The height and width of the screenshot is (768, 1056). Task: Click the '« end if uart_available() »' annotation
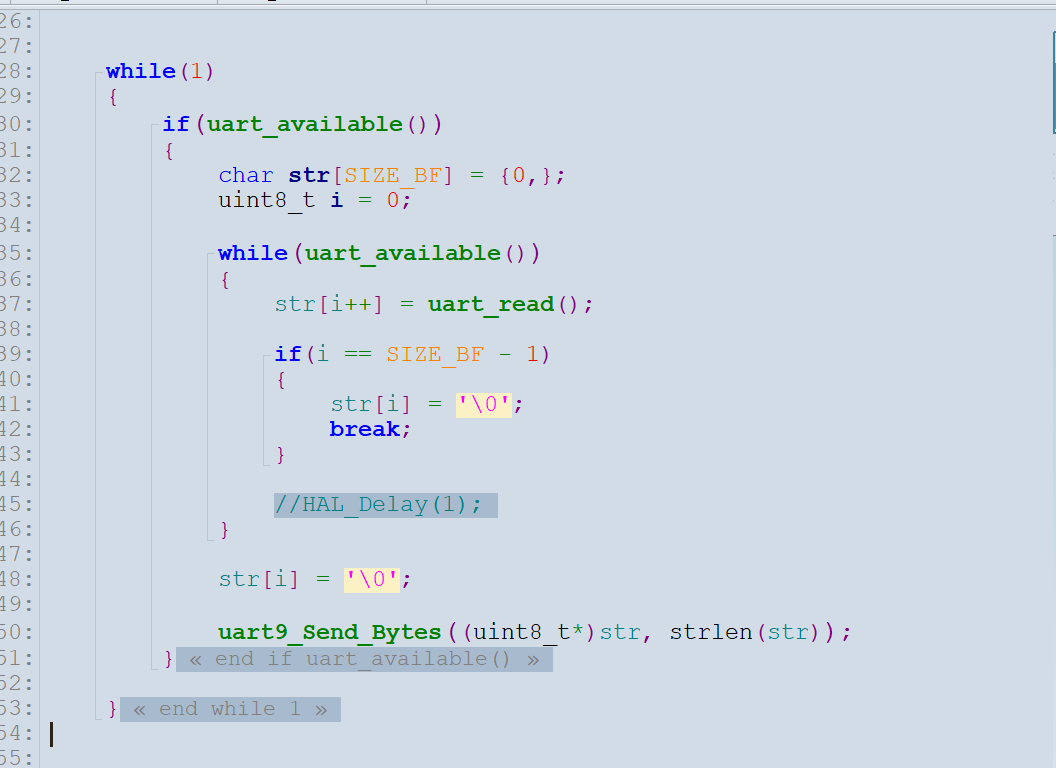[x=364, y=660]
